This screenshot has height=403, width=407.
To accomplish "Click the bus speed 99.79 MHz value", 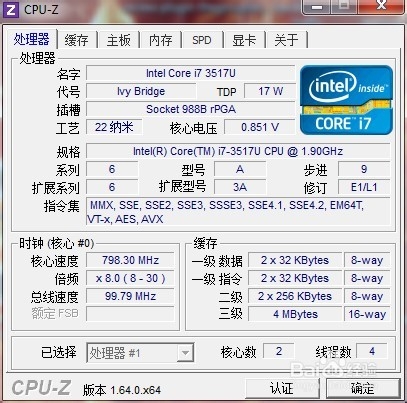I will (130, 296).
